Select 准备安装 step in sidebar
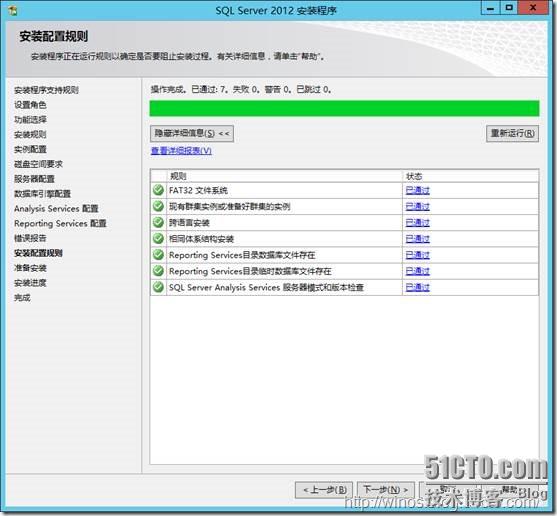 point(30,268)
